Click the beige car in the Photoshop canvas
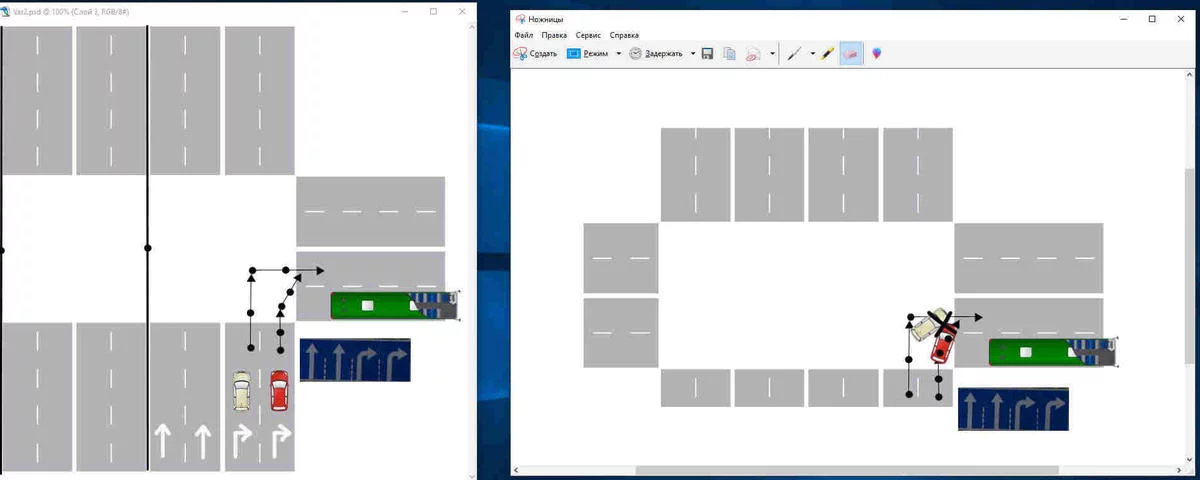This screenshot has height=480, width=1200. tap(241, 392)
